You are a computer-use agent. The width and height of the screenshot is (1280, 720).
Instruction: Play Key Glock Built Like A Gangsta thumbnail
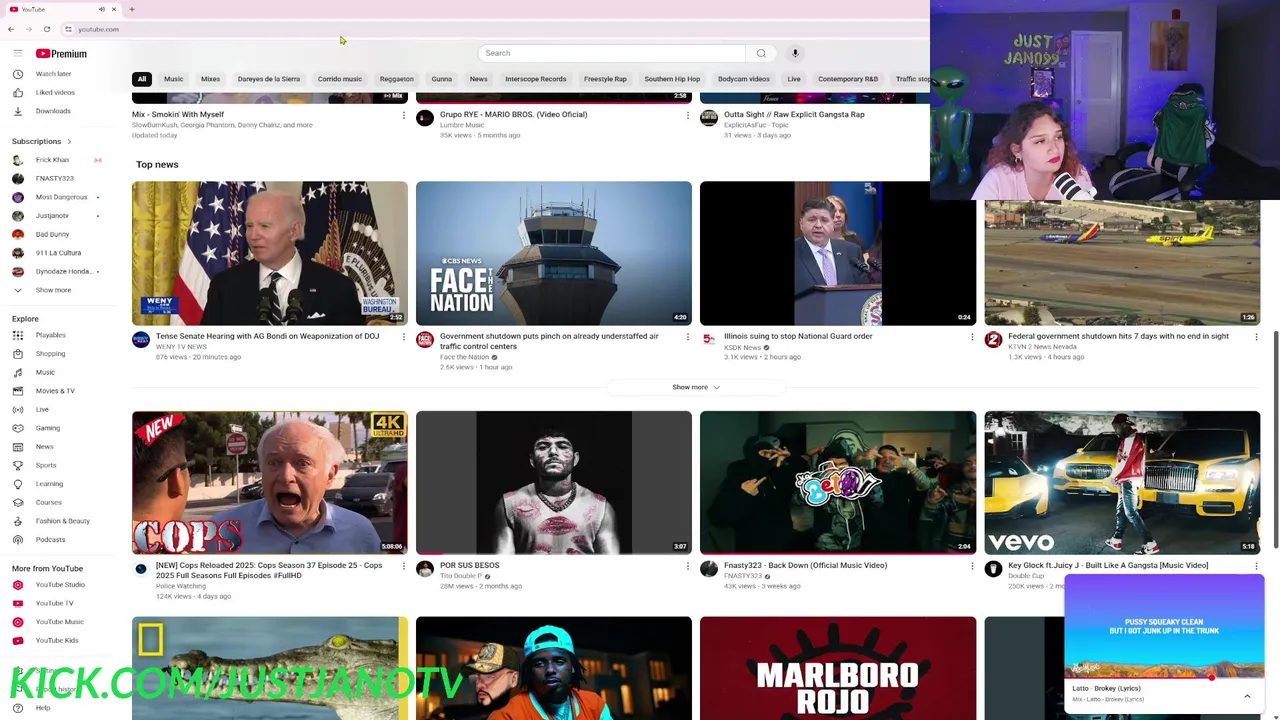coord(1122,482)
